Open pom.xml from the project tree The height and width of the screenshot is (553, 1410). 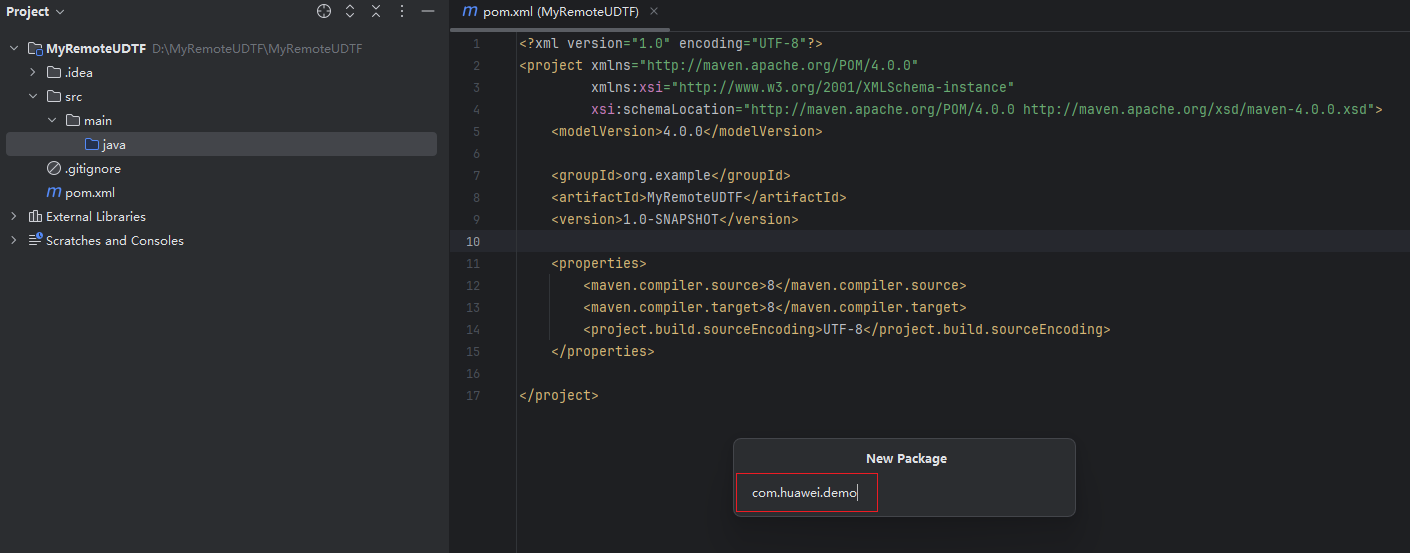click(x=90, y=193)
